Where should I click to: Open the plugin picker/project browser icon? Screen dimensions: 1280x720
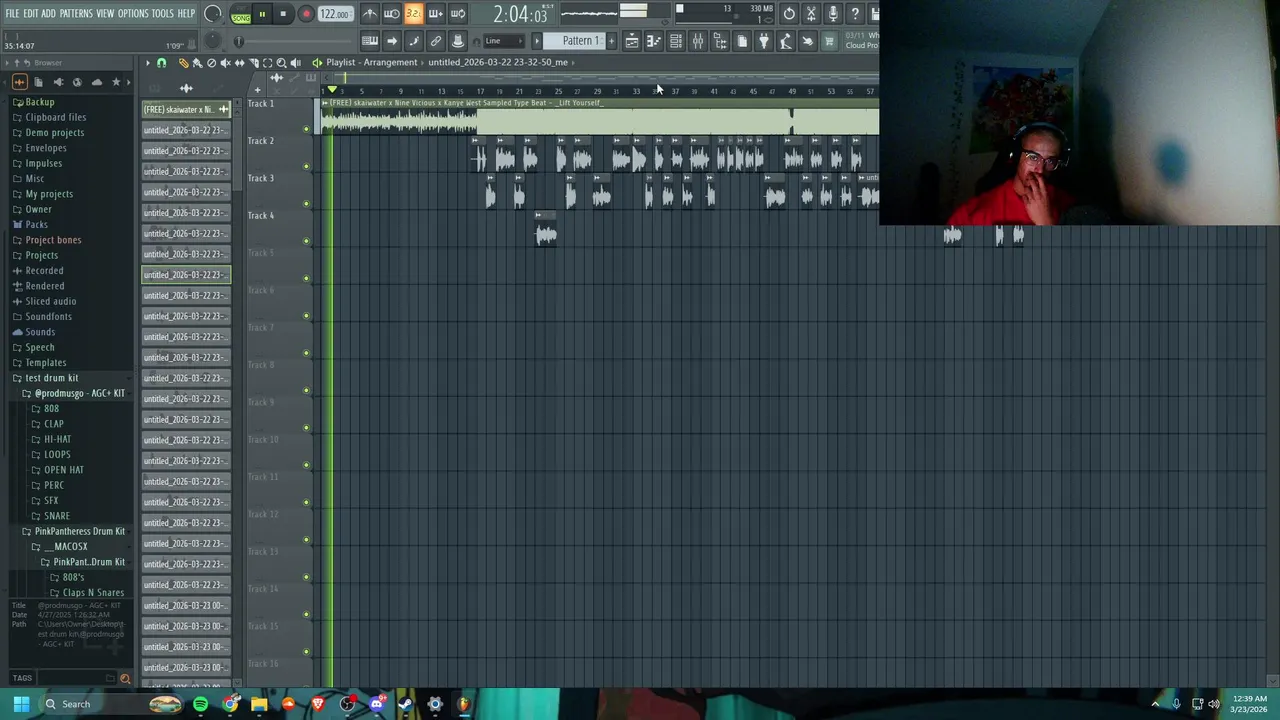coord(720,41)
